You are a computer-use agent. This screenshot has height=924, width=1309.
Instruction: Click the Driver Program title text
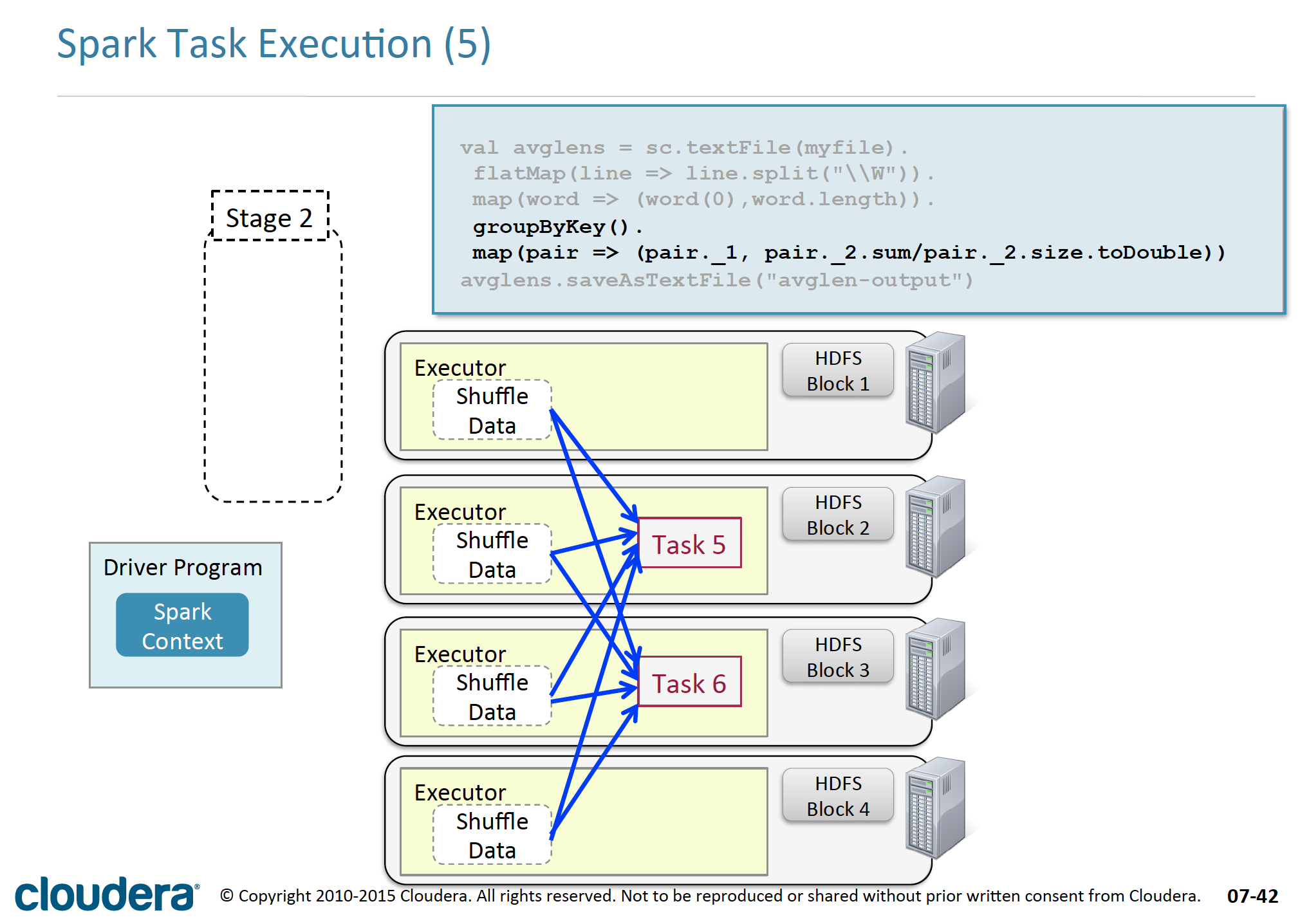tap(183, 568)
